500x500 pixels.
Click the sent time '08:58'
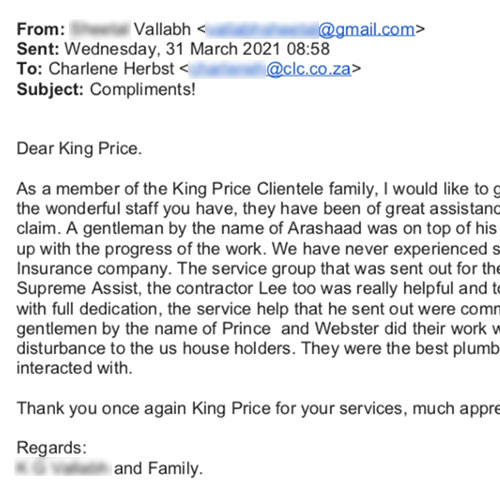point(308,49)
